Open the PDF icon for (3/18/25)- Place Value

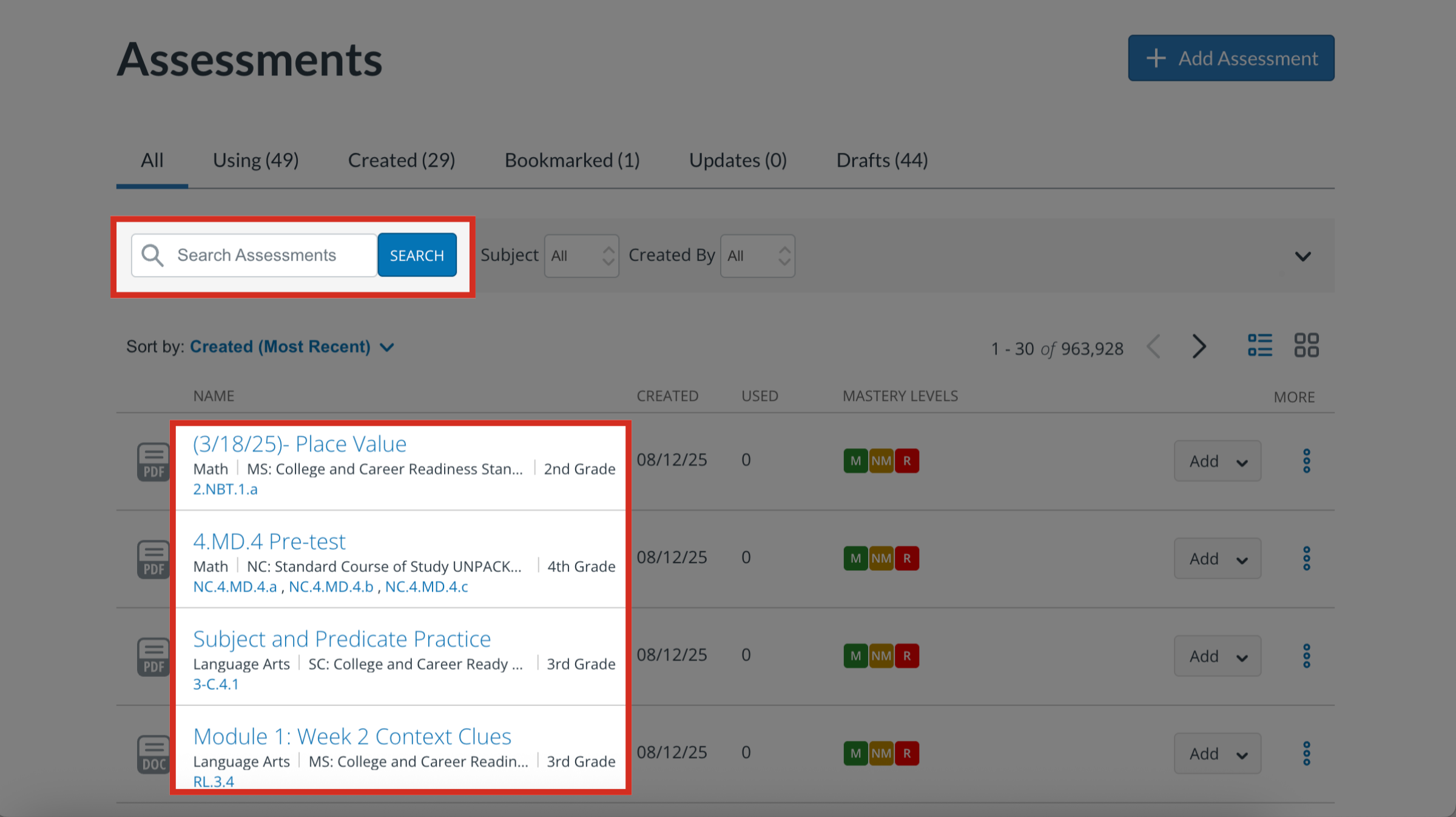(153, 461)
